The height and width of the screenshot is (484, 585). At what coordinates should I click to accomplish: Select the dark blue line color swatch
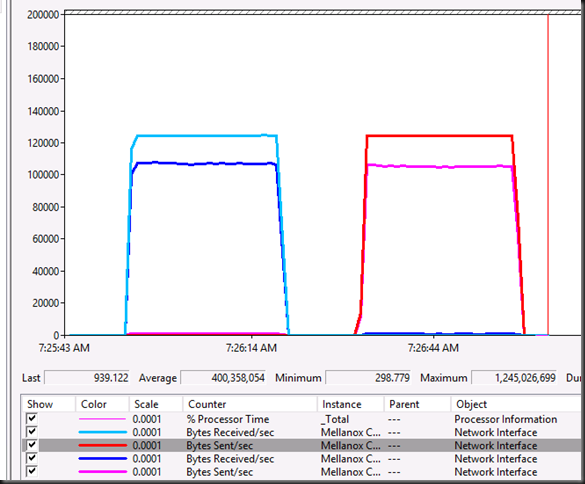tap(102, 459)
